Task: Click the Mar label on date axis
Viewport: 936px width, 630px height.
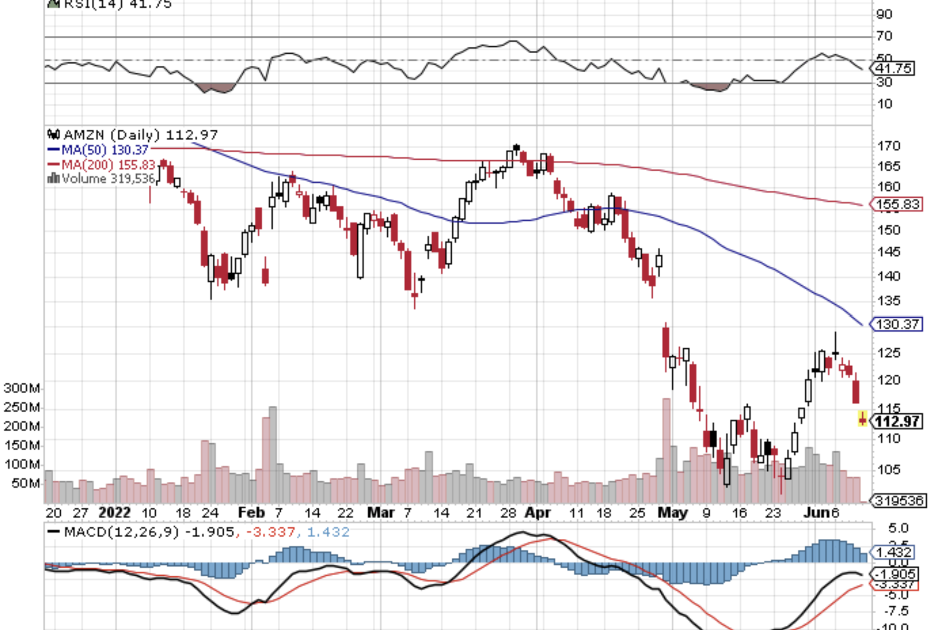Action: click(380, 511)
